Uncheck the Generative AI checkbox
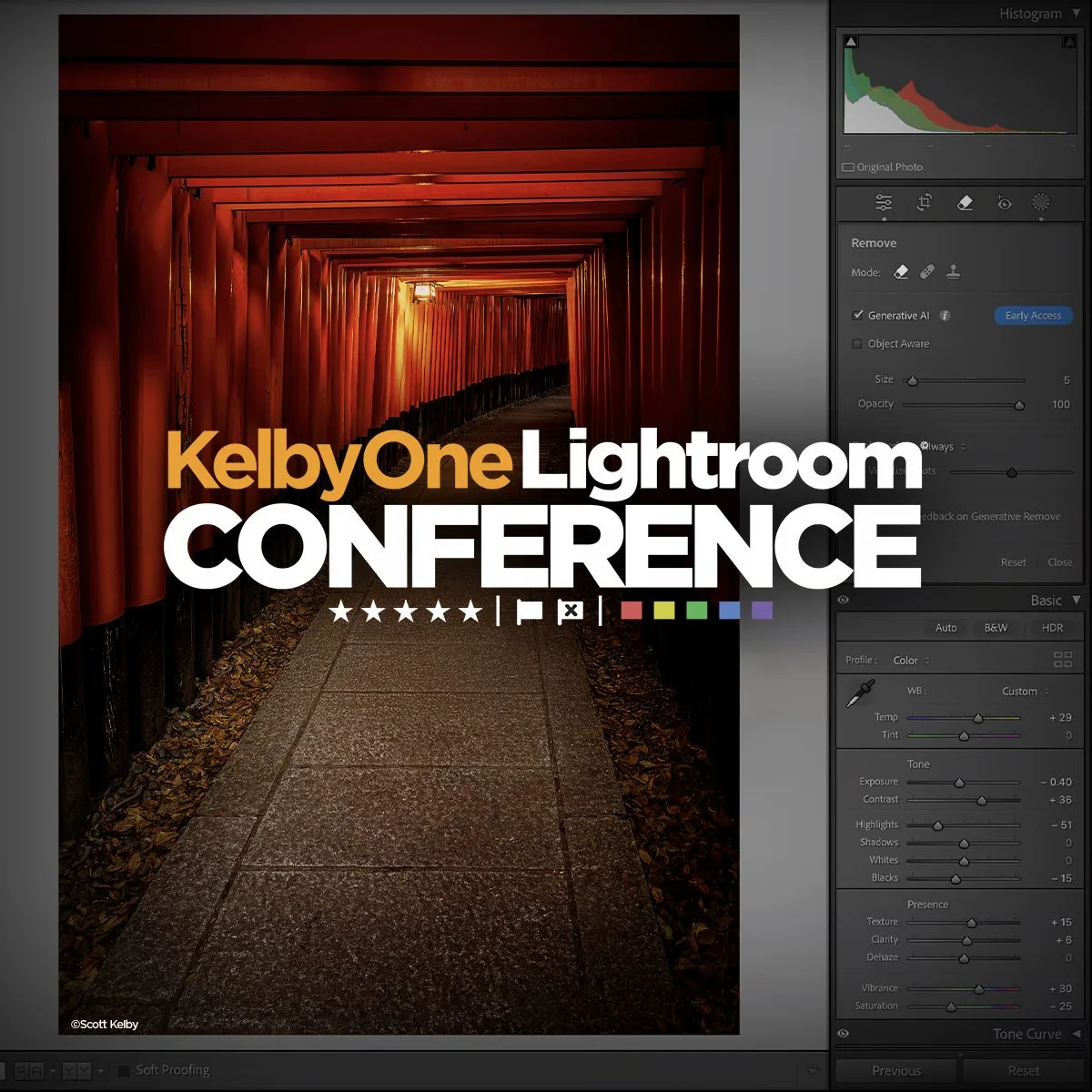This screenshot has height=1092, width=1092. pyautogui.click(x=857, y=316)
